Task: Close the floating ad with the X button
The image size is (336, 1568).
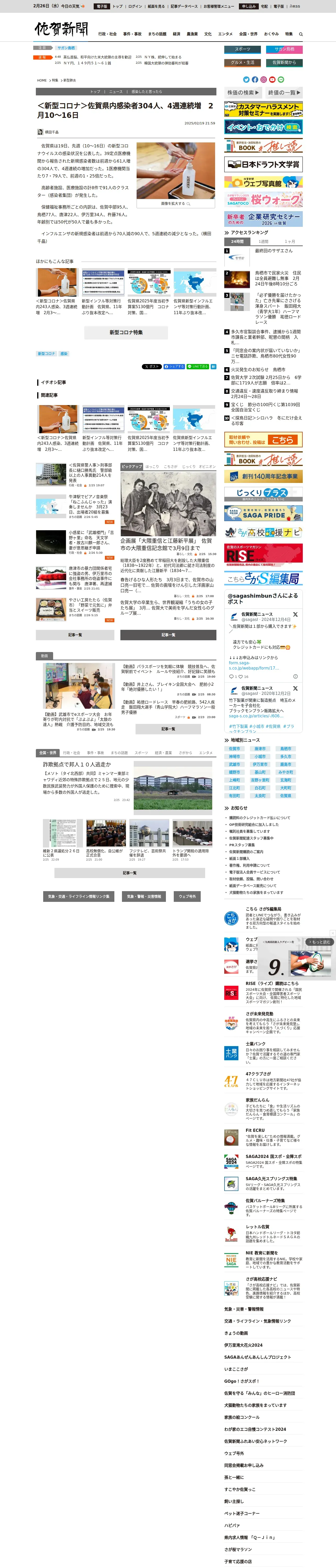Action: 332,933
